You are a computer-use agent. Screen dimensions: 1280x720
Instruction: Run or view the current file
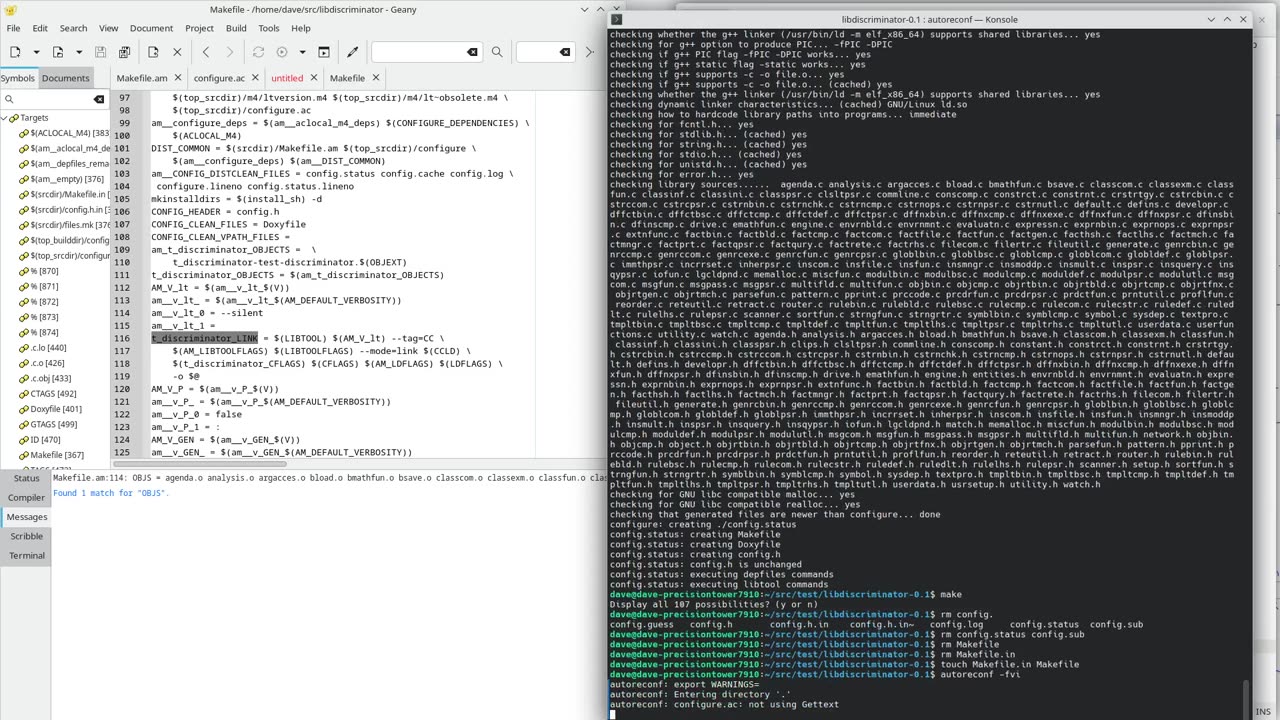[x=324, y=52]
